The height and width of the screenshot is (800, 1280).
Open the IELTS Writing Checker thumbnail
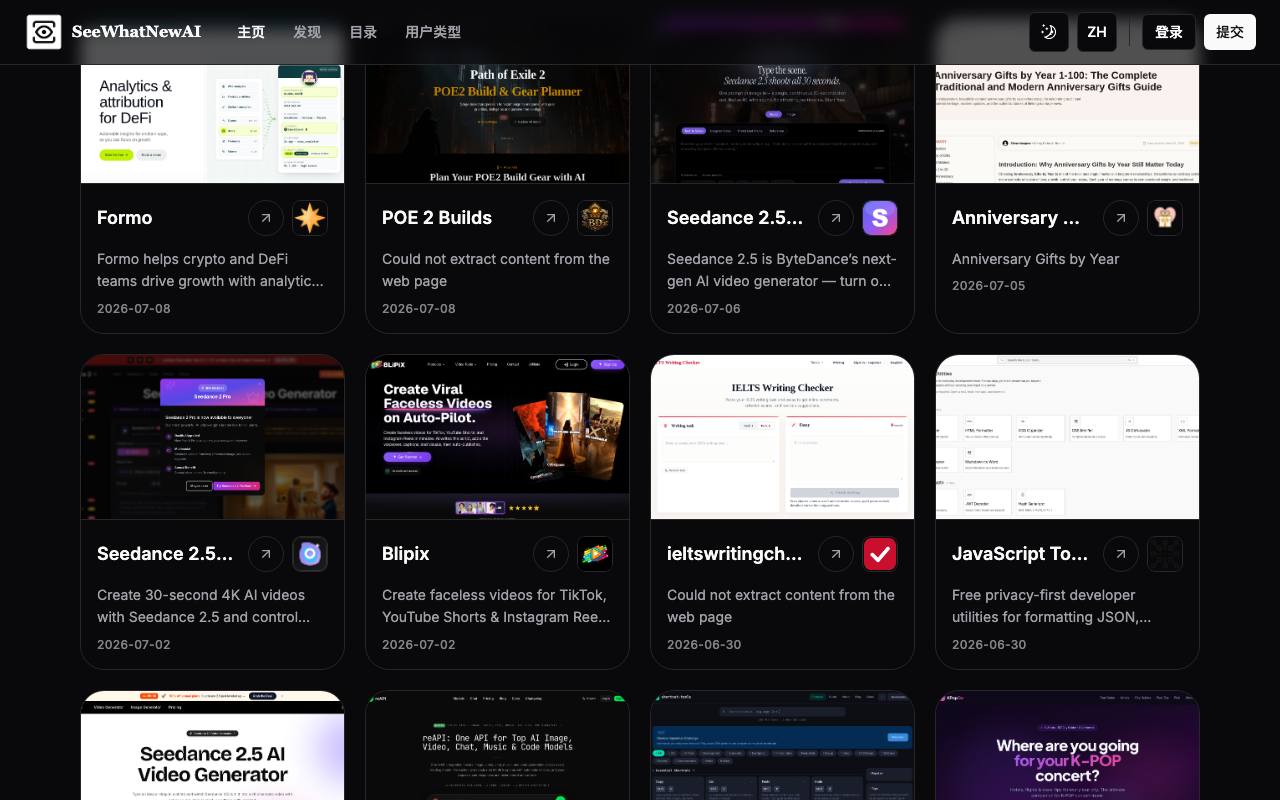tap(782, 437)
